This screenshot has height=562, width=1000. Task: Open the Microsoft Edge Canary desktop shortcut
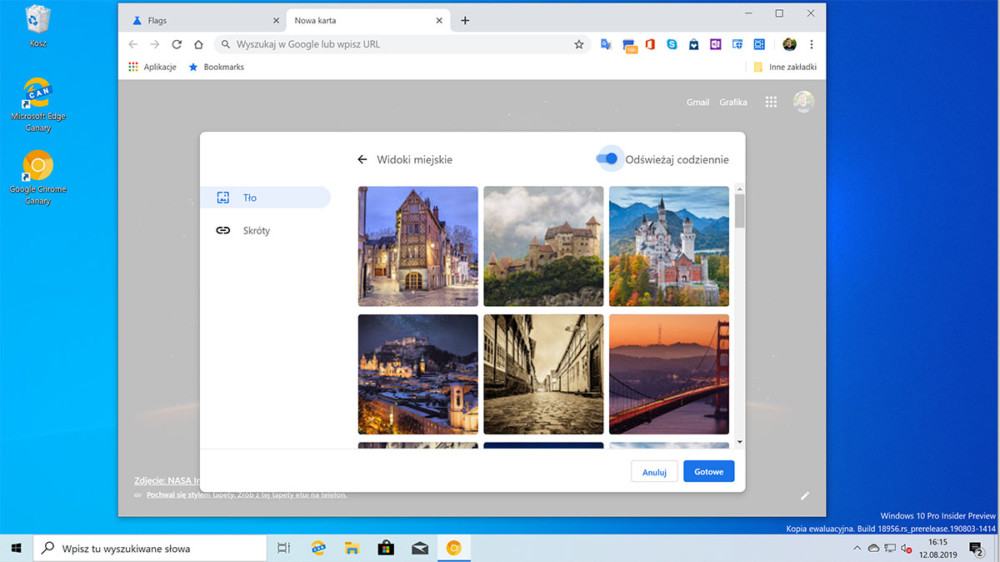pyautogui.click(x=38, y=105)
